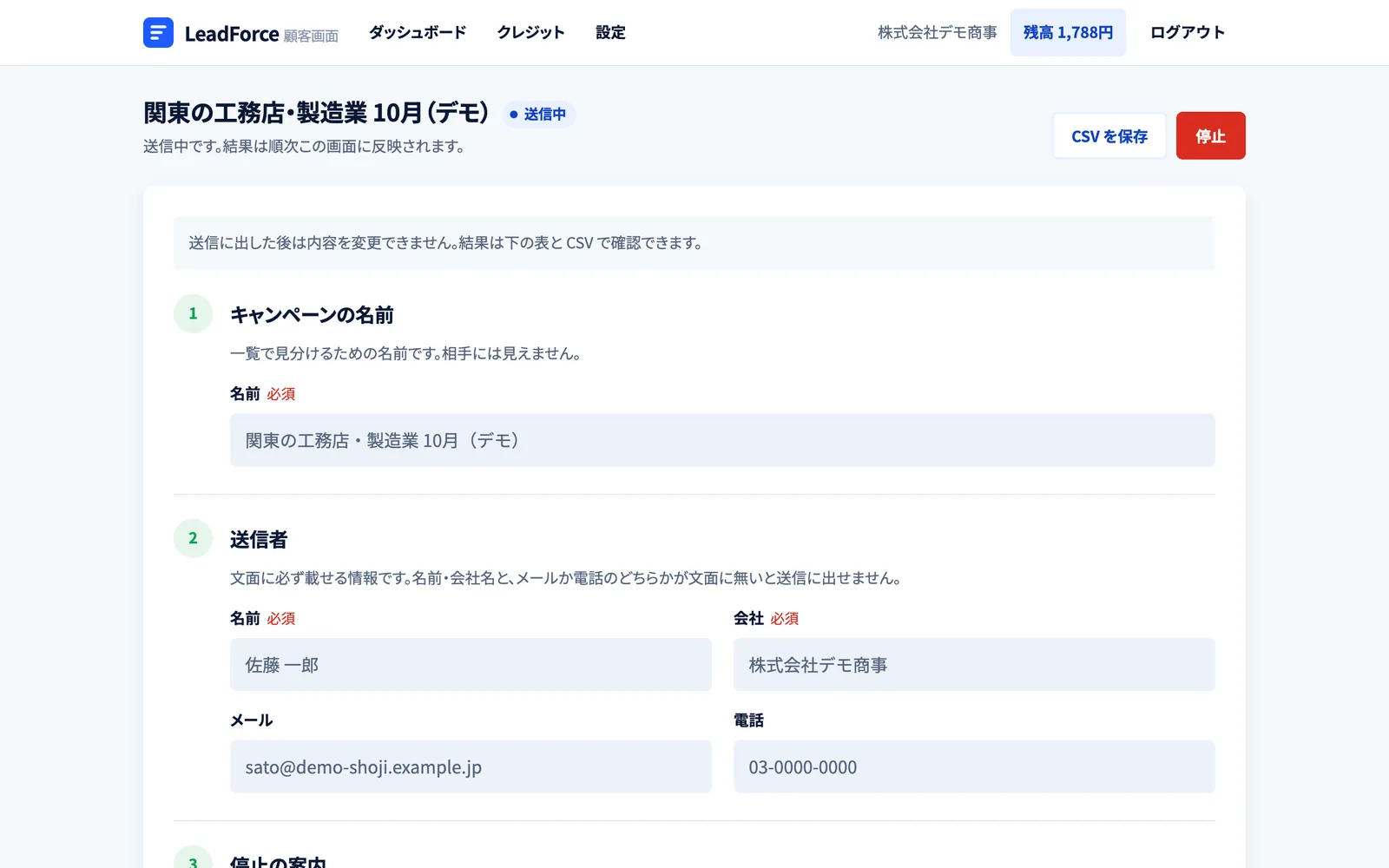Click the step 2 number circle
This screenshot has width=1389, height=868.
(x=193, y=538)
